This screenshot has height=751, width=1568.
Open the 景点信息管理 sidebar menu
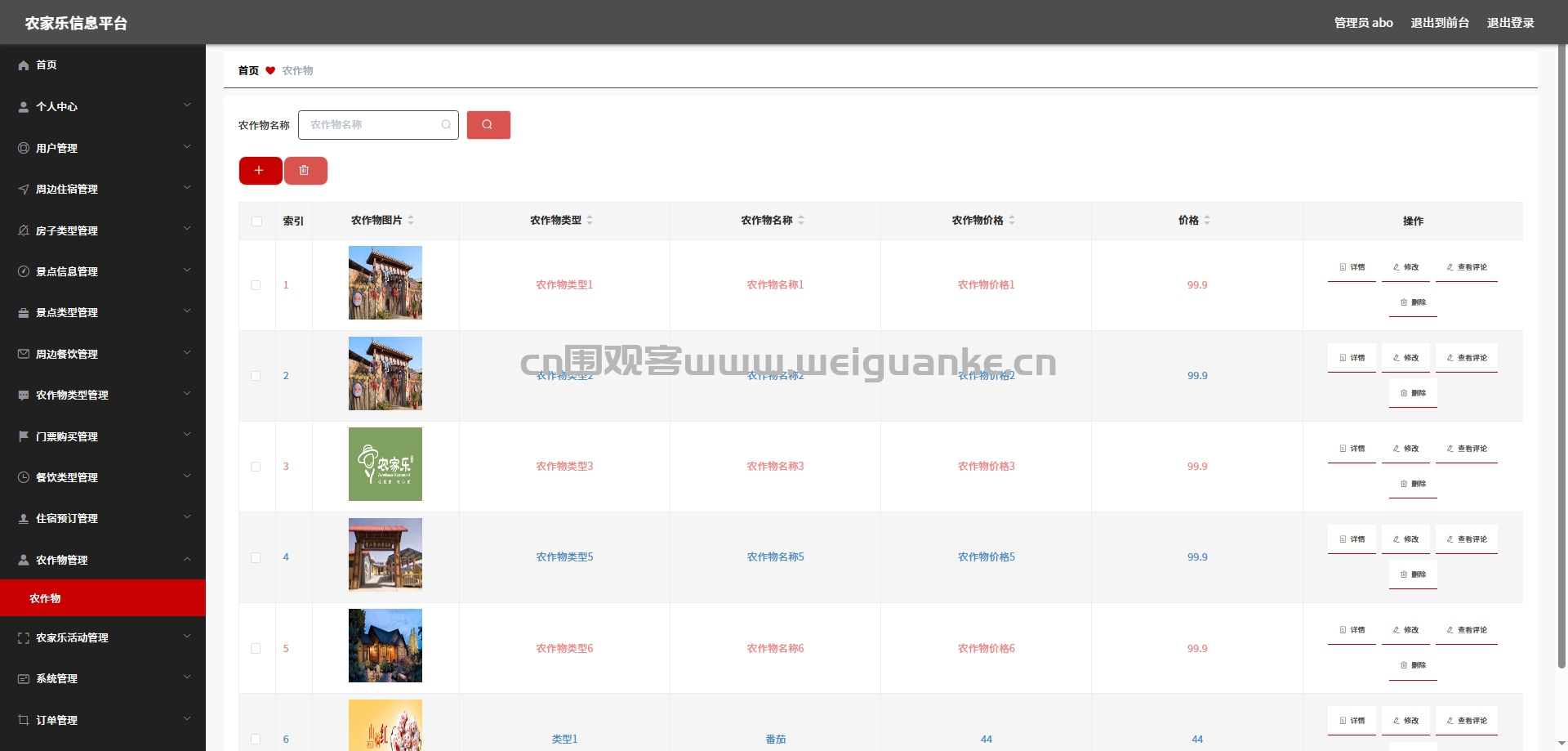(x=103, y=271)
